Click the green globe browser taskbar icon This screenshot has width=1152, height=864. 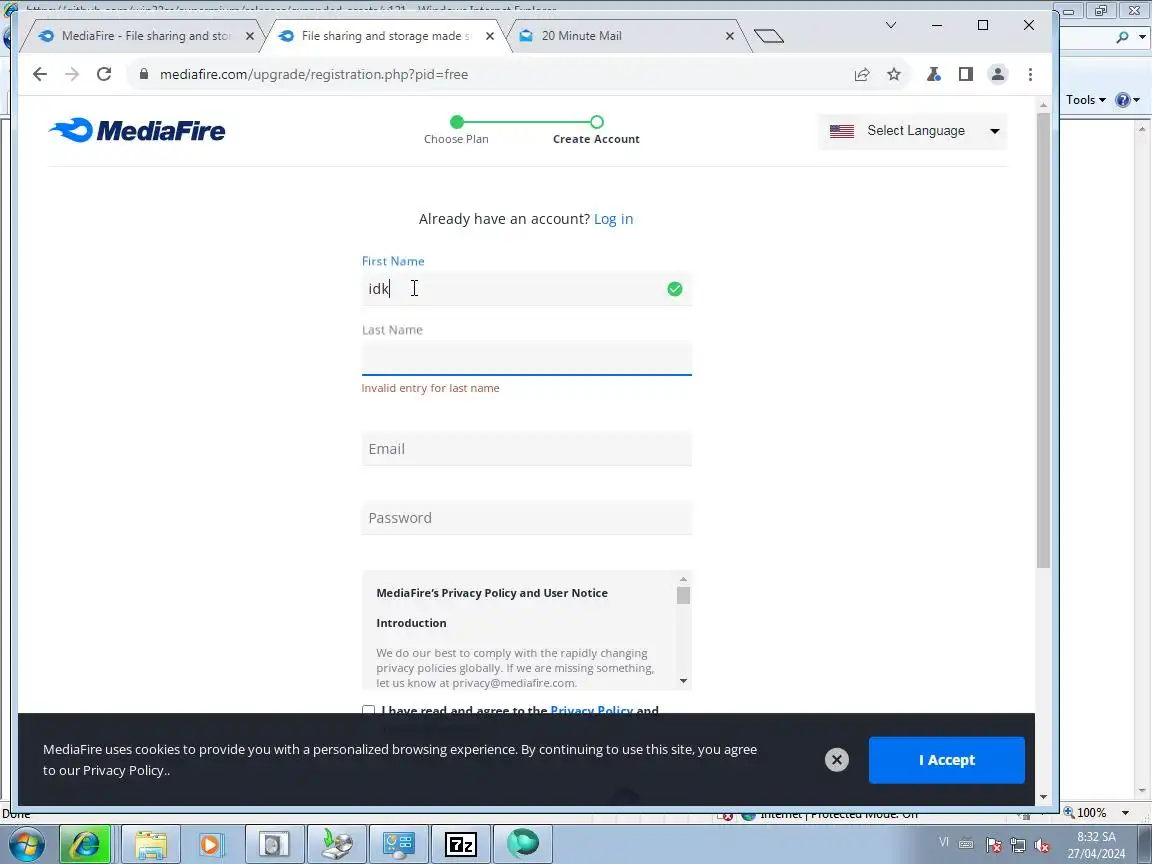[x=522, y=845]
